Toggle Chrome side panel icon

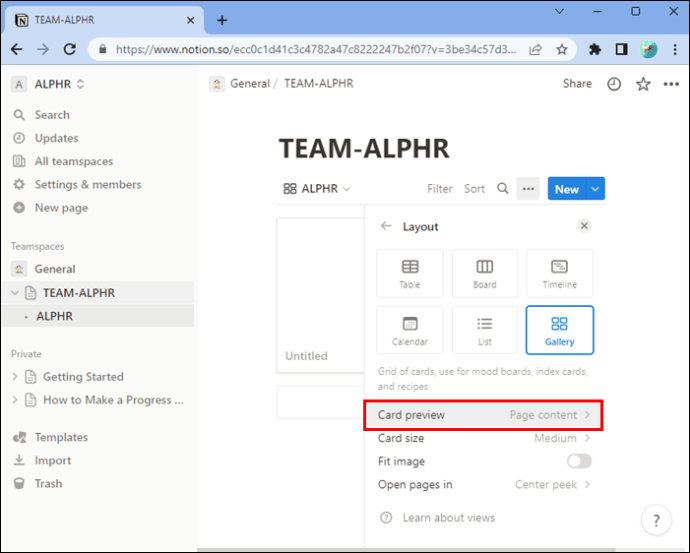click(621, 49)
